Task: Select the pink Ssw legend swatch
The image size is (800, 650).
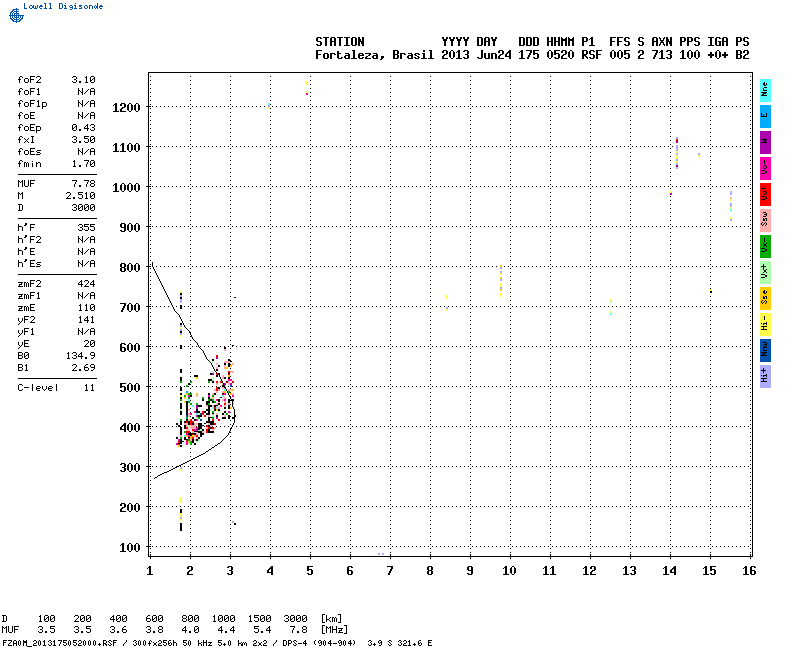Action: click(765, 220)
